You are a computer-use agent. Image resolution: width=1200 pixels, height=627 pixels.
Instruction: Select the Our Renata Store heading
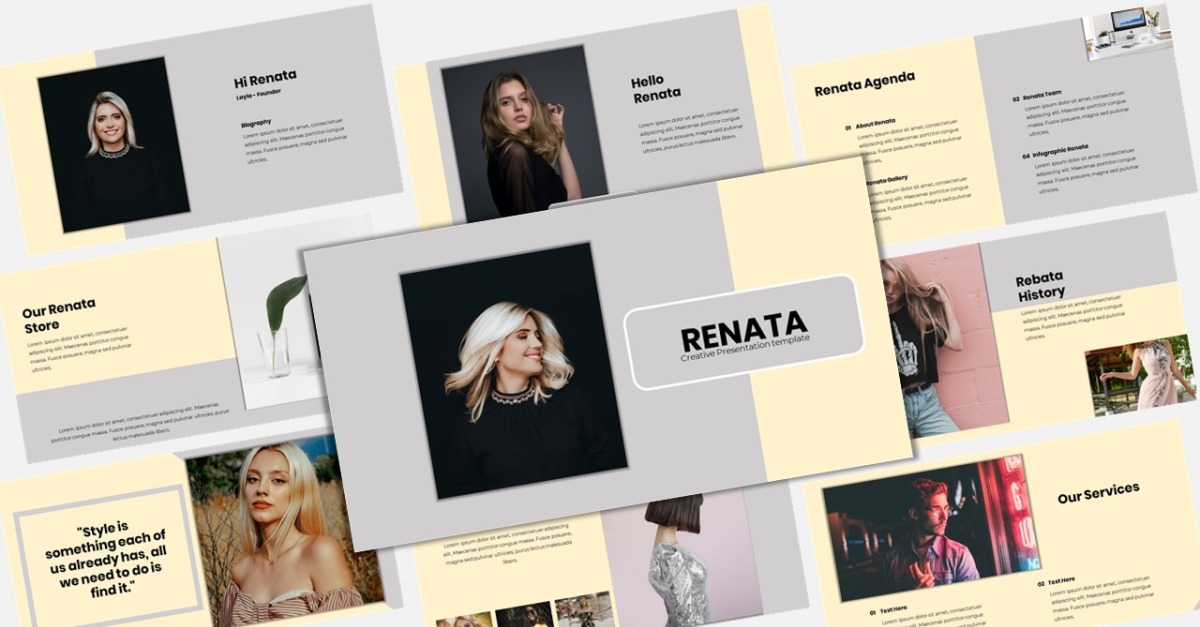(60, 315)
